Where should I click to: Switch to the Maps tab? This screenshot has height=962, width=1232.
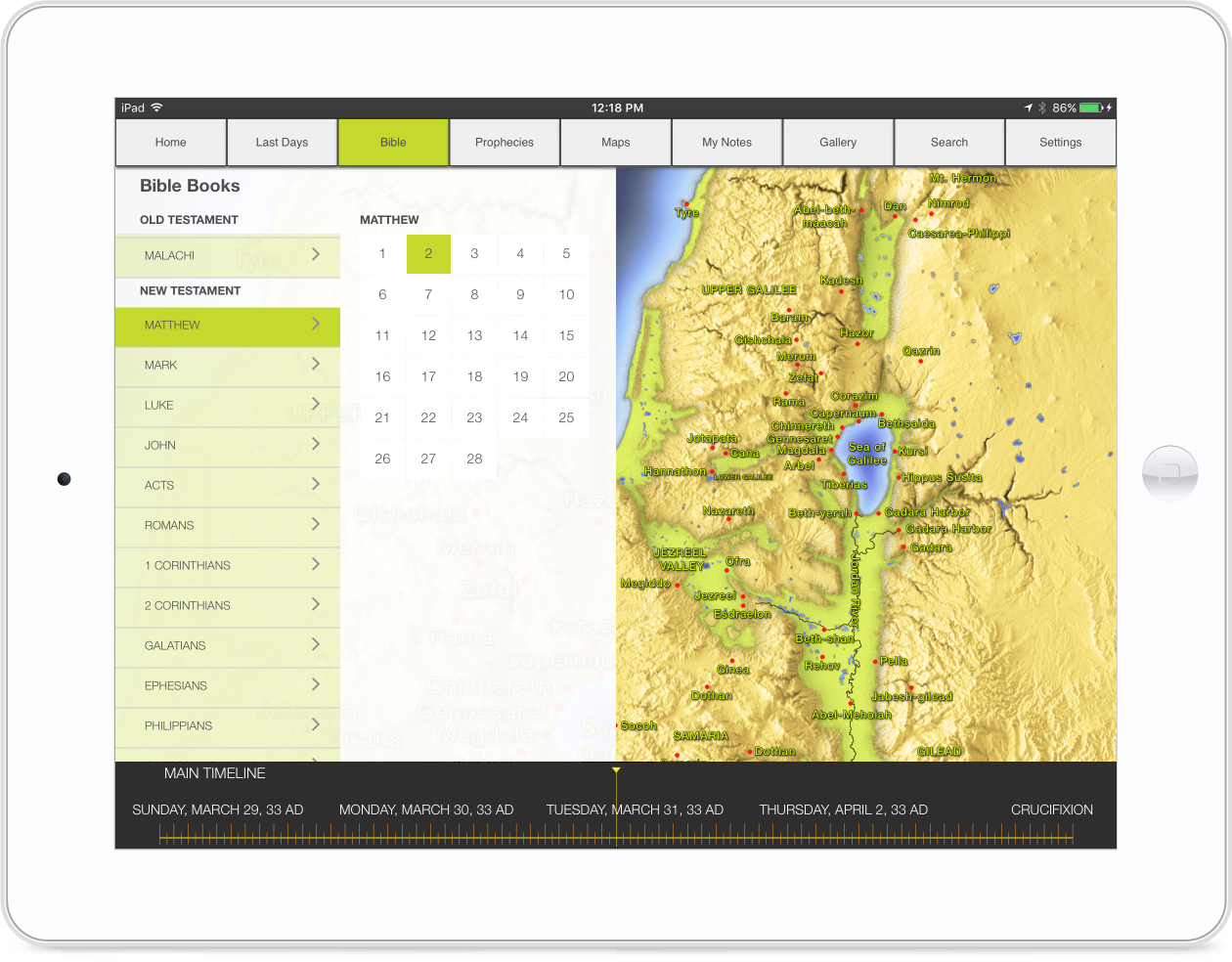tap(616, 143)
